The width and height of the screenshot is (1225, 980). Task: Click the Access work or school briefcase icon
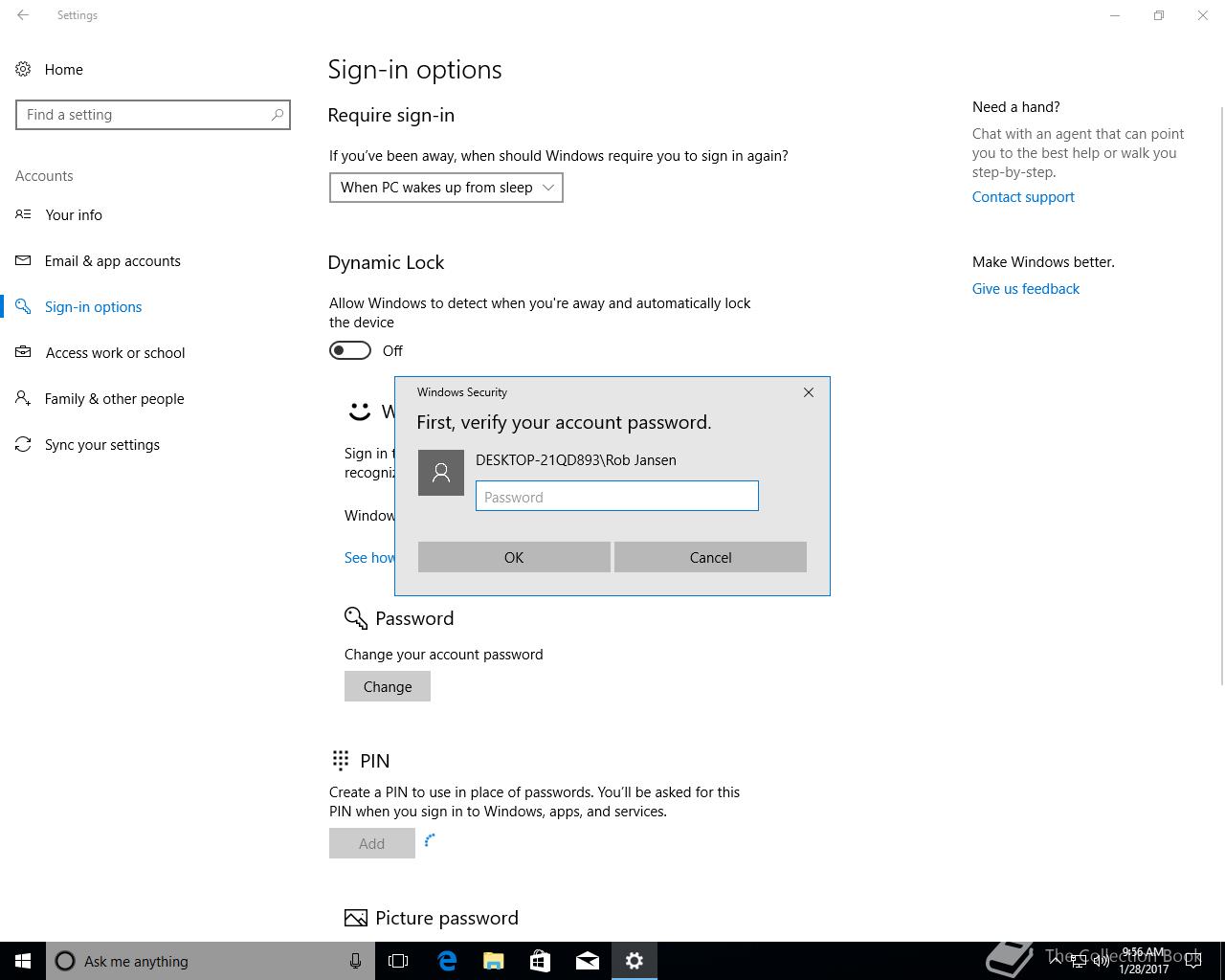pos(23,352)
